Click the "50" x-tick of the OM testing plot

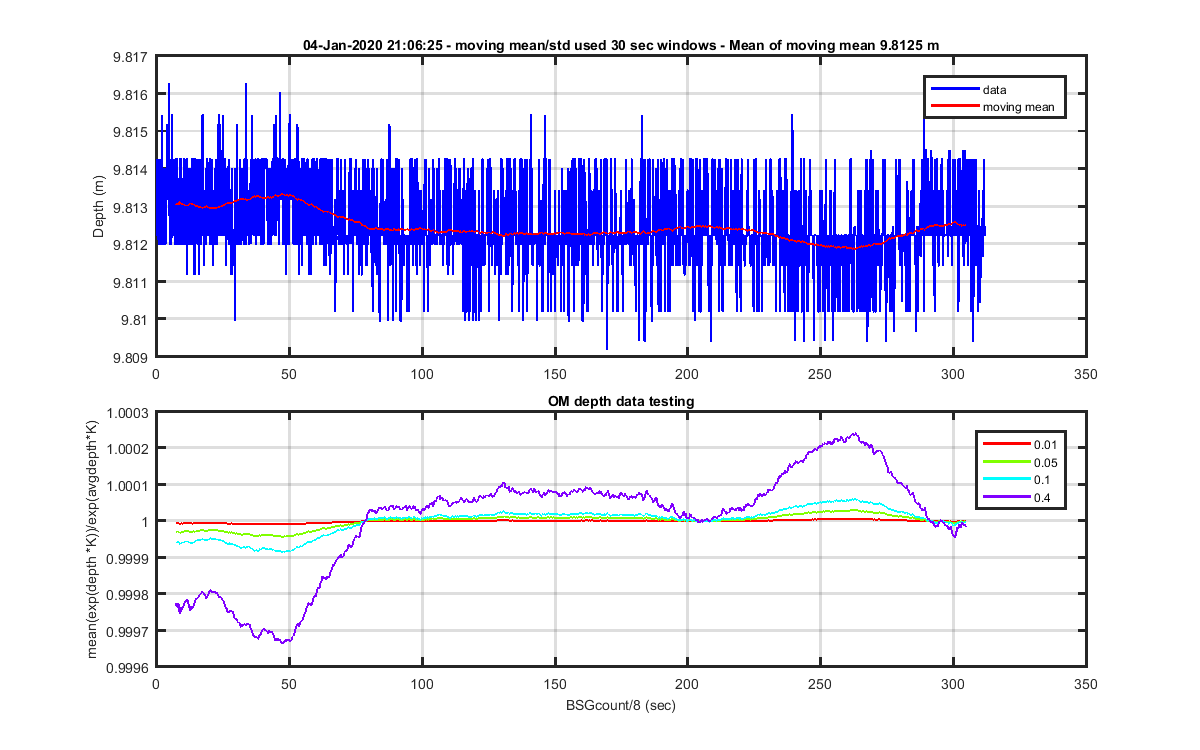[x=289, y=685]
